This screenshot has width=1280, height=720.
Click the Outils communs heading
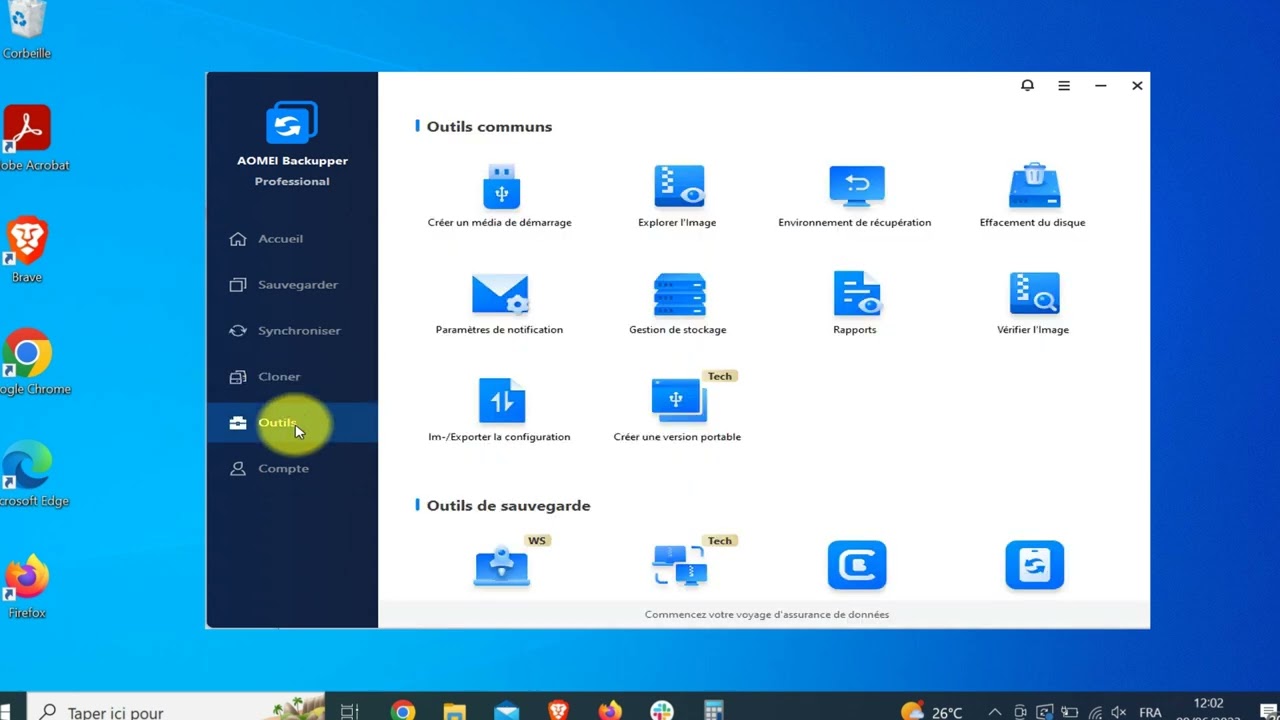(489, 127)
